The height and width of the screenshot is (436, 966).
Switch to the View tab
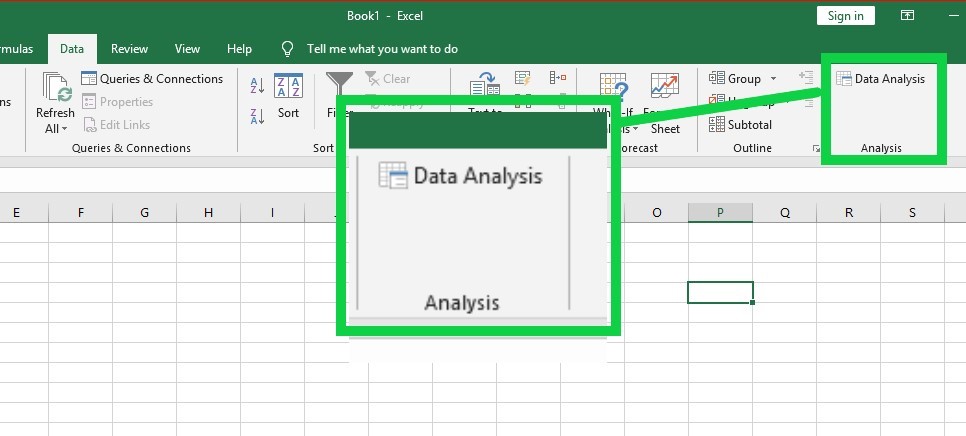coord(187,49)
